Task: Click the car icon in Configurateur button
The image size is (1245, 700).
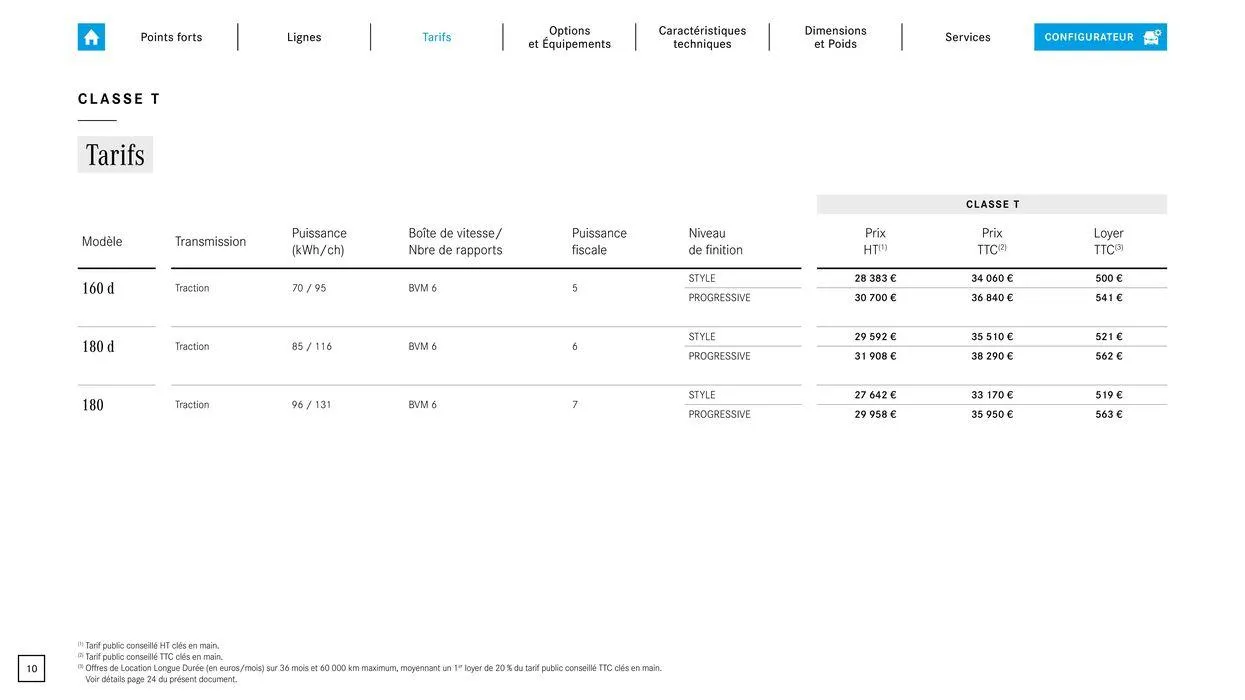Action: pyautogui.click(x=1152, y=37)
